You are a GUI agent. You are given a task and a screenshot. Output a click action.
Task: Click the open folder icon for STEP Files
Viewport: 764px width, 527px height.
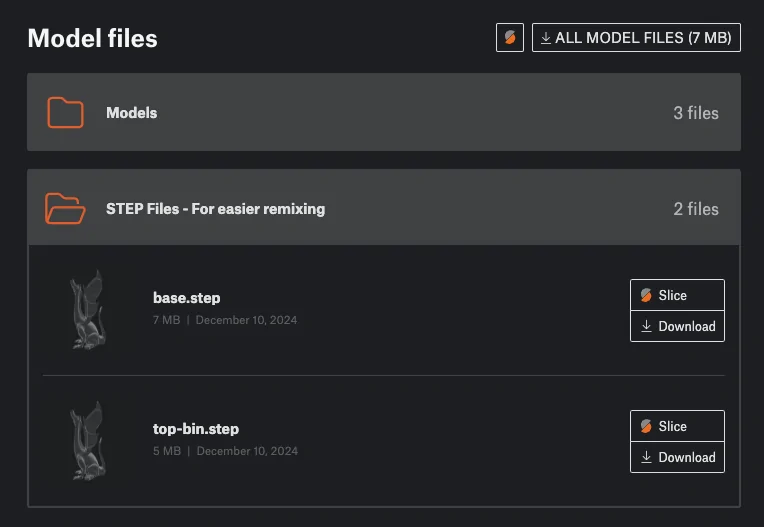click(x=65, y=208)
